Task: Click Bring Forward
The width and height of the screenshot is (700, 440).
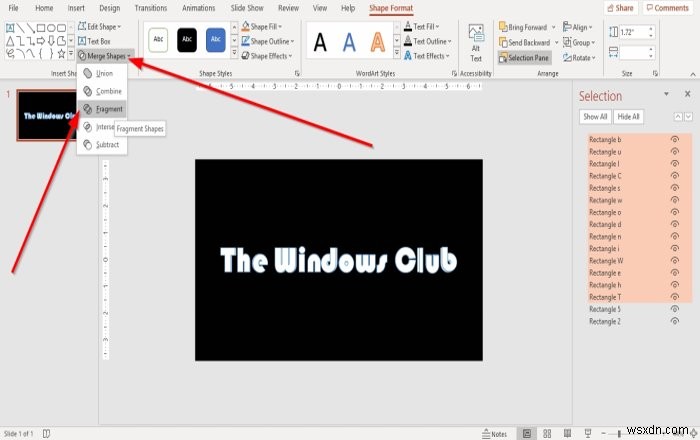Action: (523, 27)
